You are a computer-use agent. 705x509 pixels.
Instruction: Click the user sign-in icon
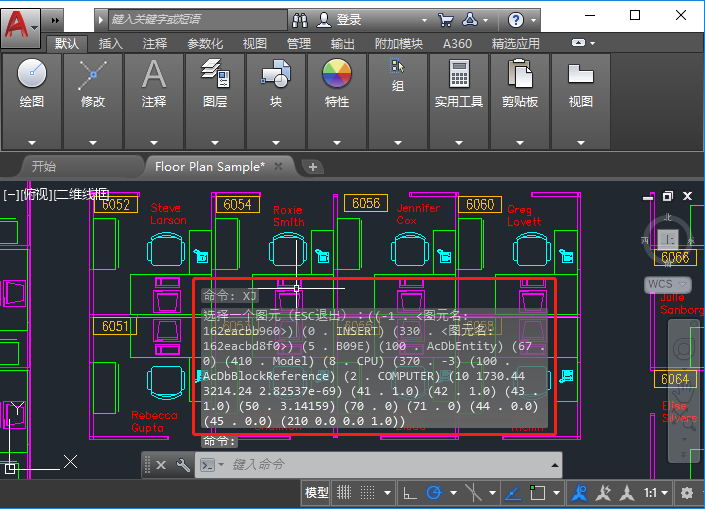coord(323,20)
